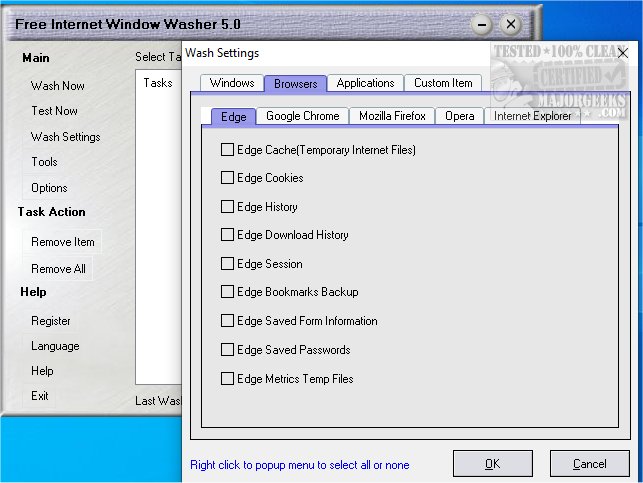Close the Free Internet Window Washer main window
Viewport: 643px width, 483px height.
511,25
